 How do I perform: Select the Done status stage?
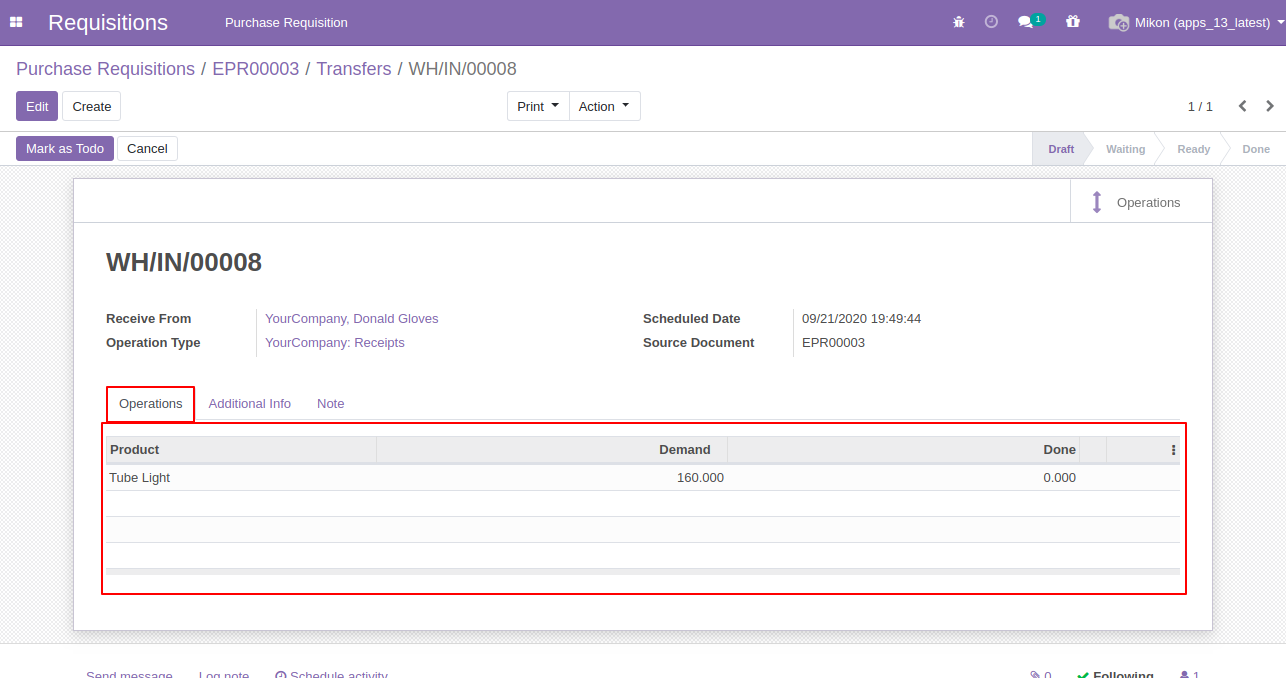point(1256,149)
